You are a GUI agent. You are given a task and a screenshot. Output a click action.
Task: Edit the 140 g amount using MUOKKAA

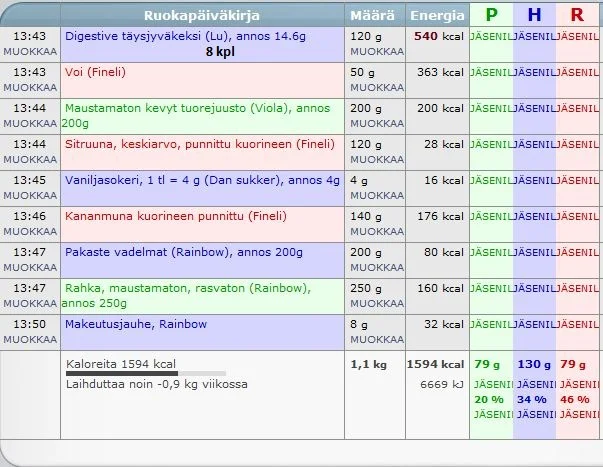(376, 230)
